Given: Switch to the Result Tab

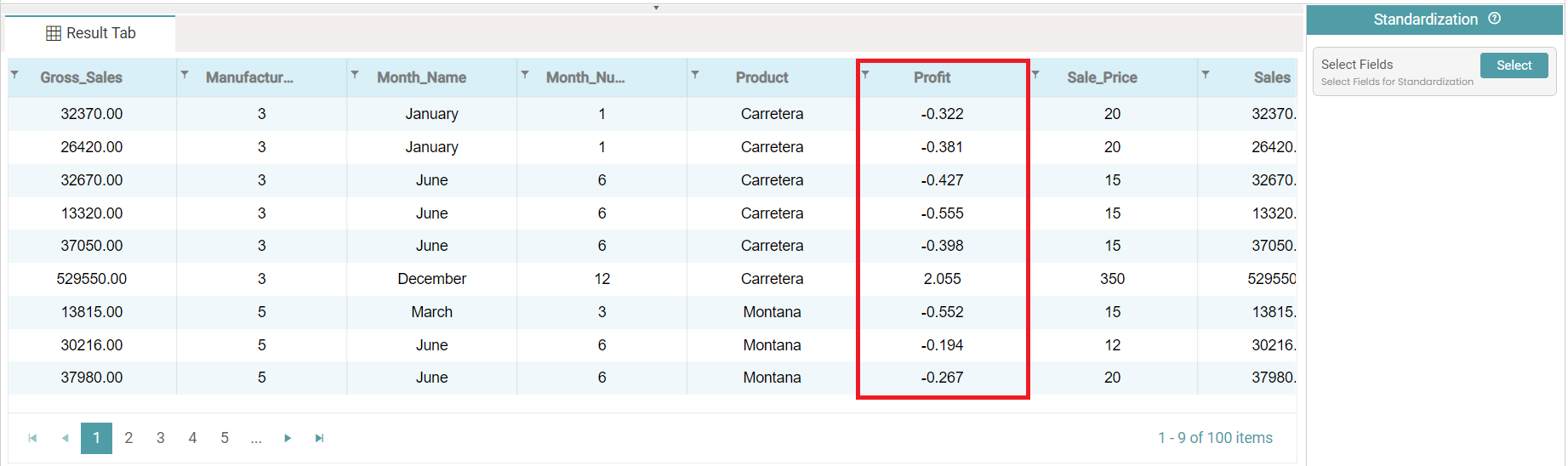Looking at the screenshot, I should (x=91, y=33).
